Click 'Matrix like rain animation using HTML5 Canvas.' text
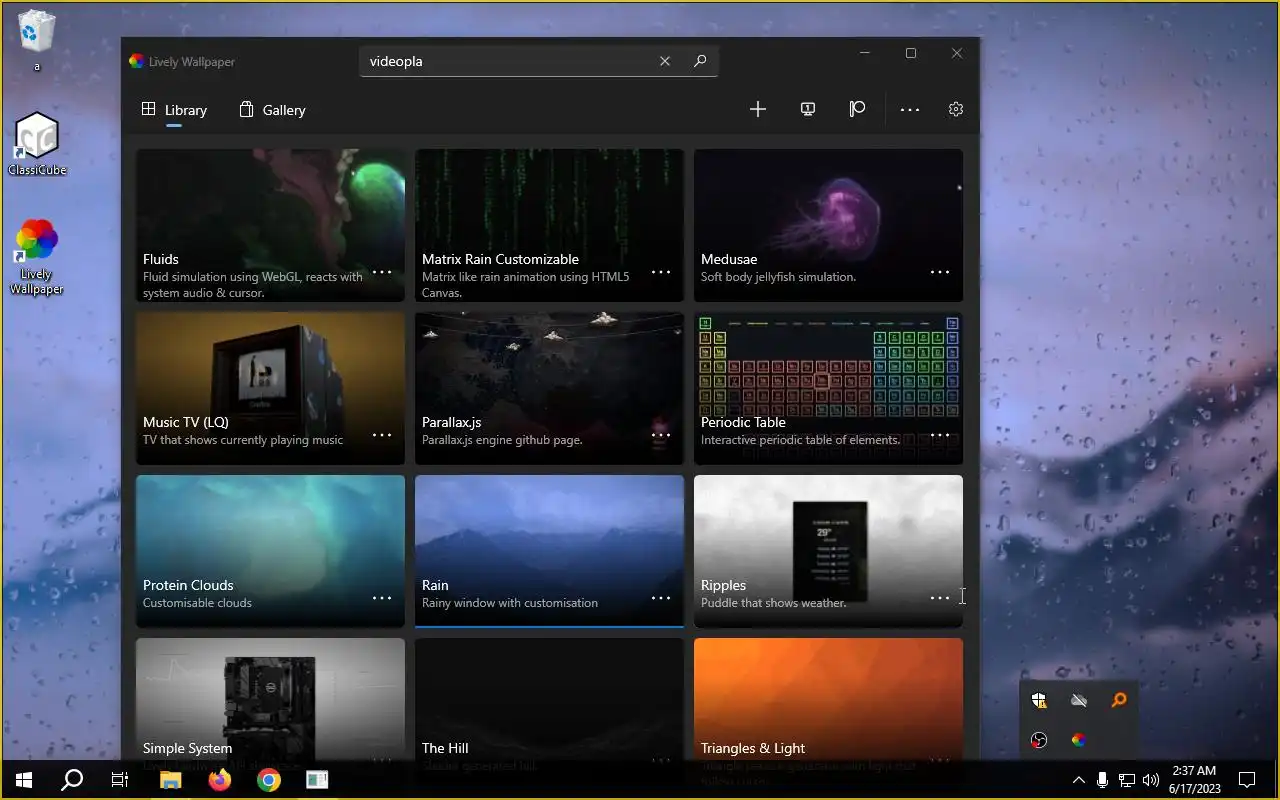The height and width of the screenshot is (800, 1280). tap(525, 285)
